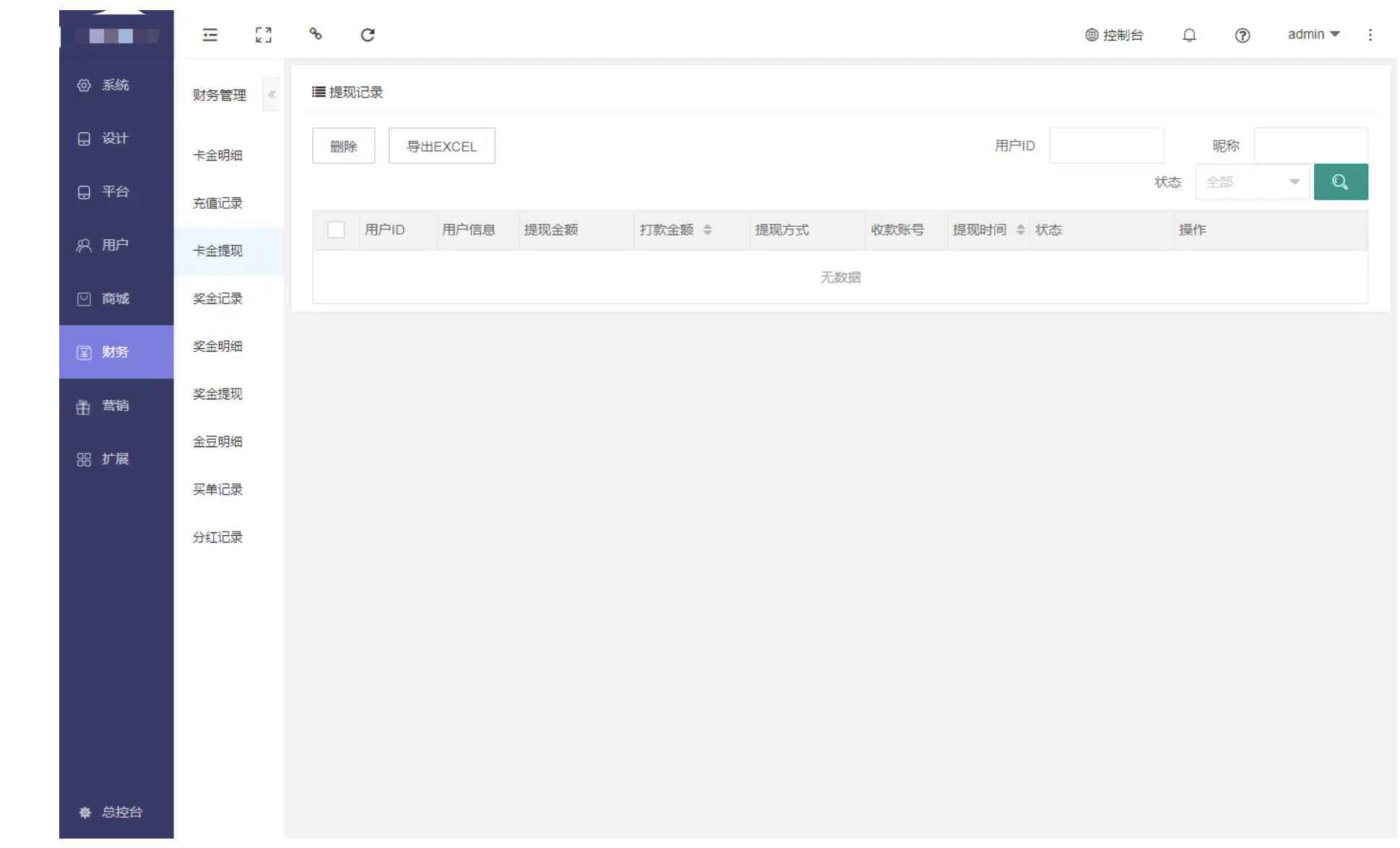Screen dimensions: 1400x848
Task: Sort by the 打款金额 column arrows
Action: pyautogui.click(x=707, y=230)
